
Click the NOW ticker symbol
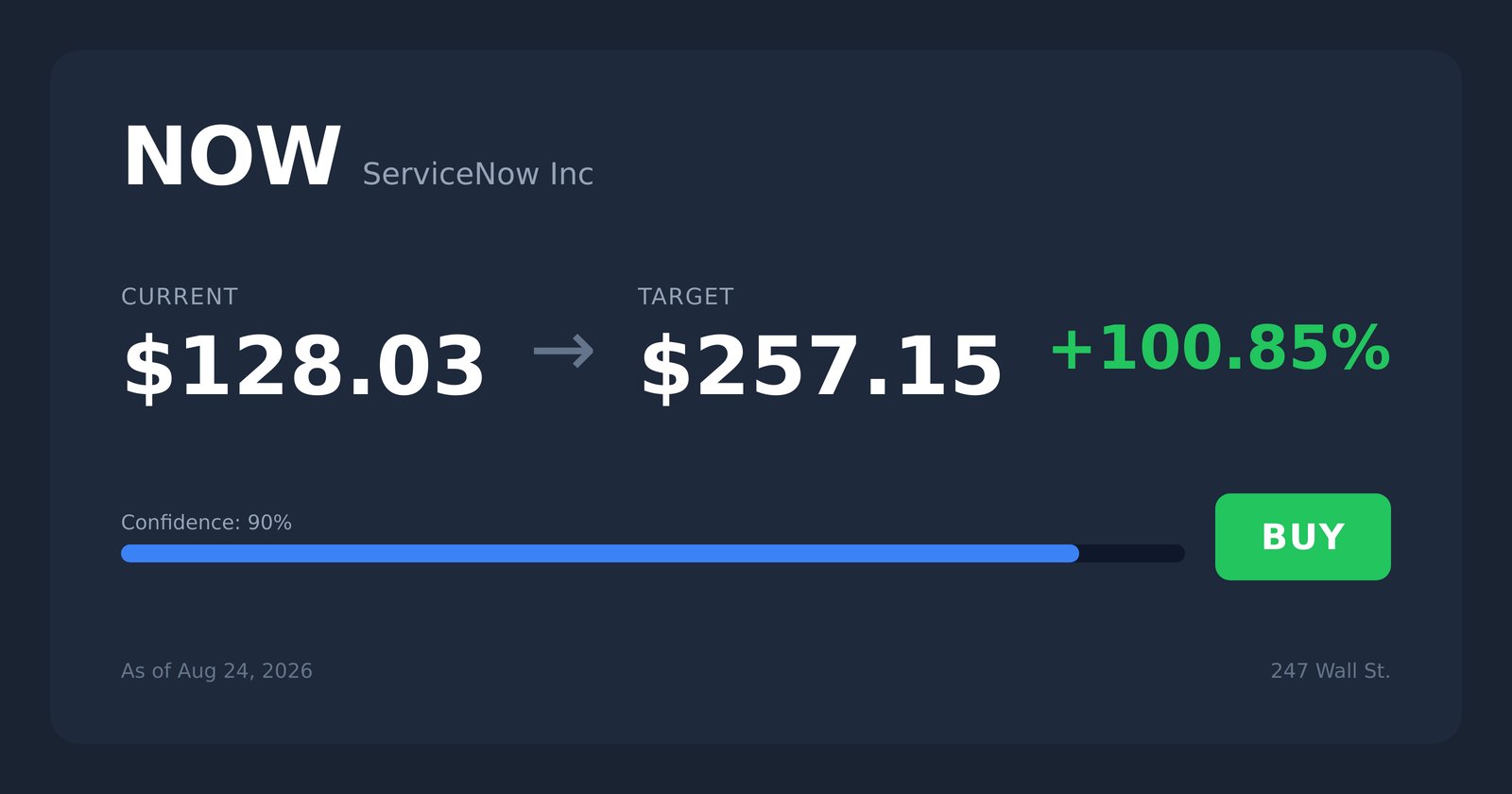click(x=232, y=157)
